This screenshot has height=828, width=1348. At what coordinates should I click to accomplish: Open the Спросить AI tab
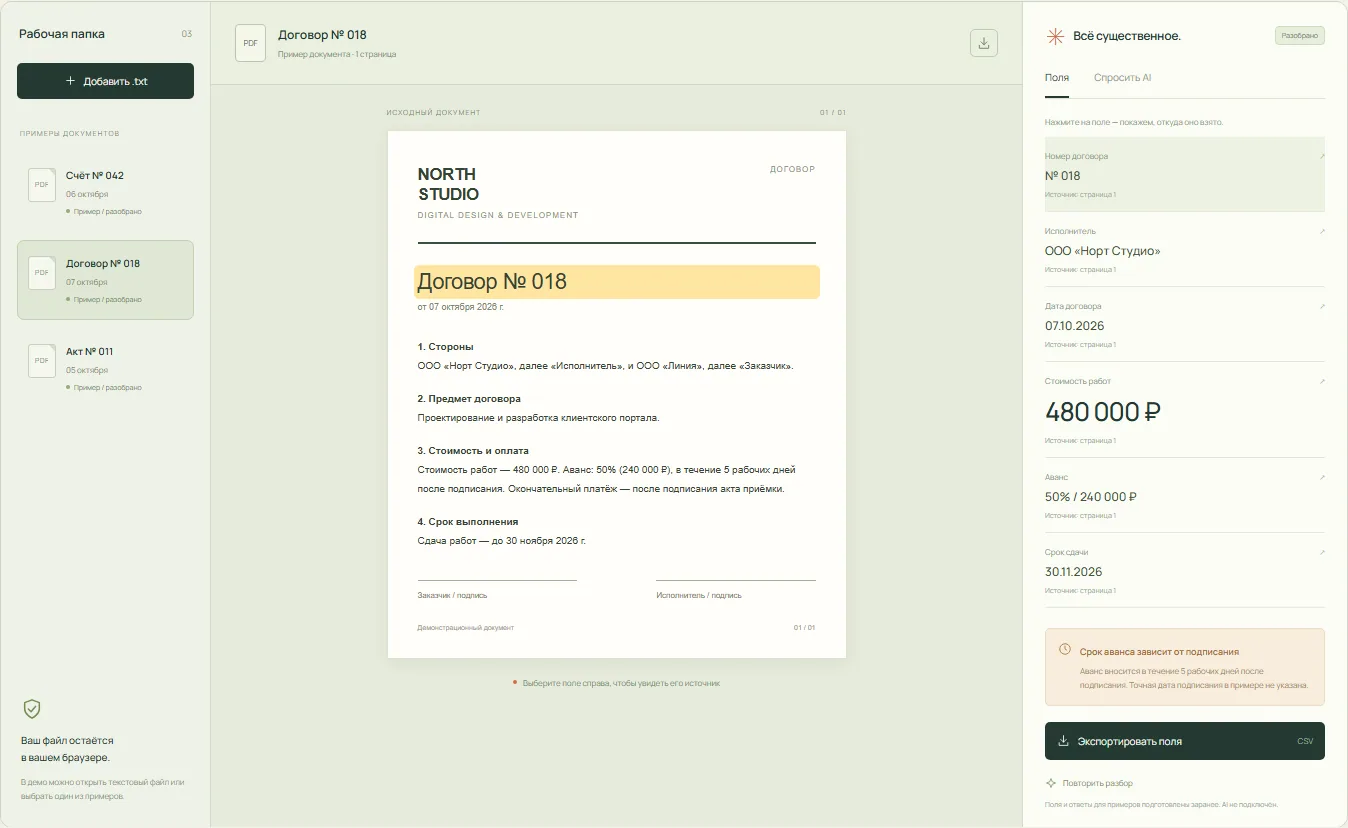1122,77
